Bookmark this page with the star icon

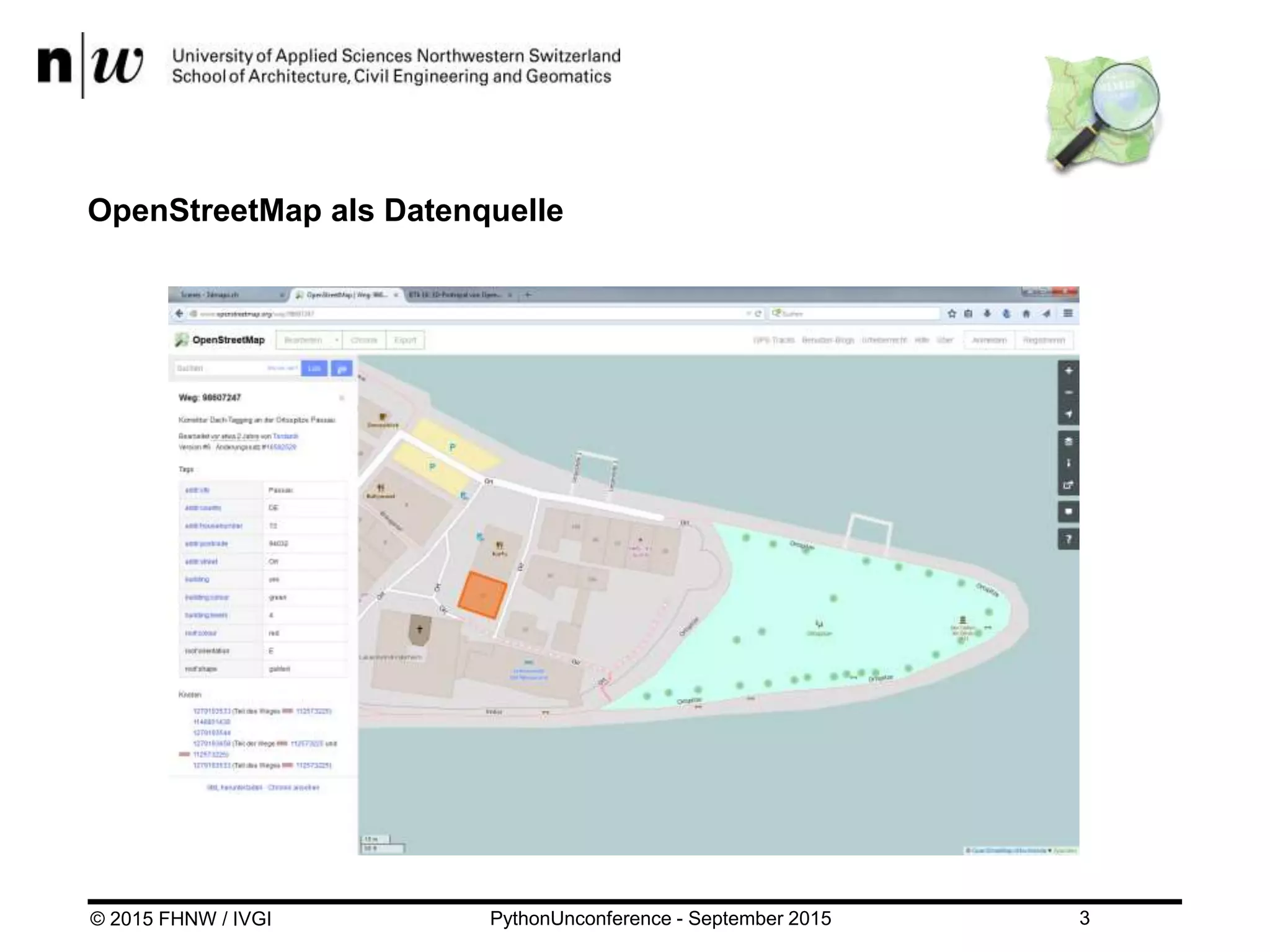951,314
